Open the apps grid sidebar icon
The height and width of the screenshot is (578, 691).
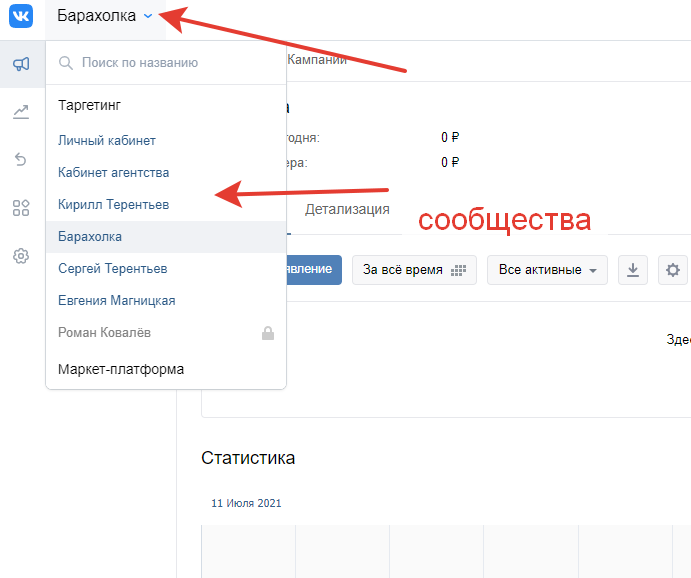(x=21, y=207)
